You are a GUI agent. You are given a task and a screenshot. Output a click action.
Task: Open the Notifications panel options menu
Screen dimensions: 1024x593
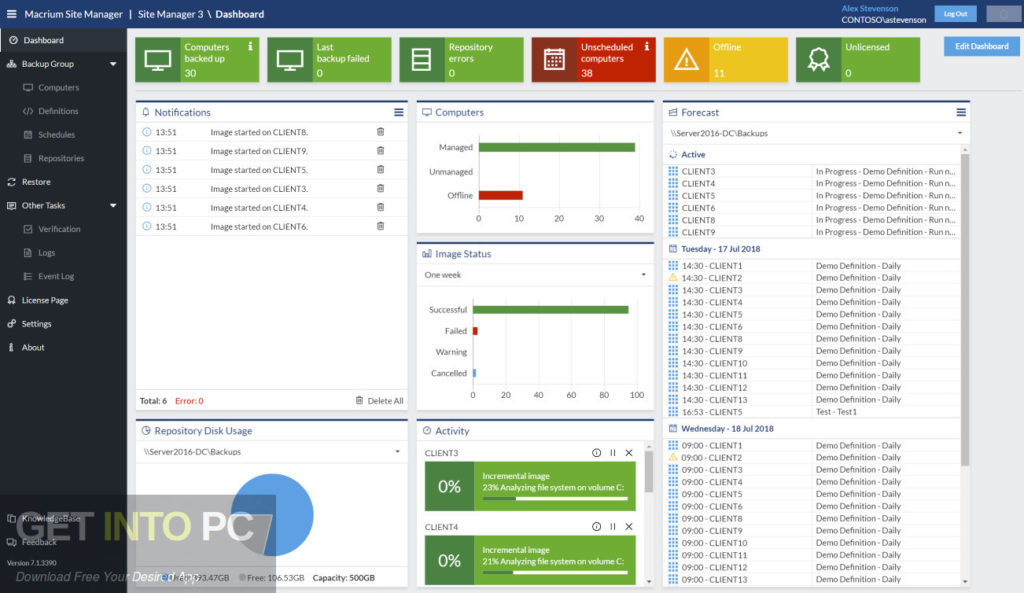tap(399, 112)
